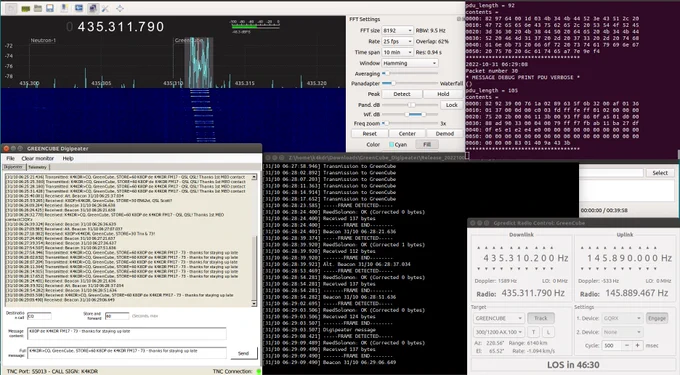Toggle the Lock button beside Pand. dB
This screenshot has height=375, width=680.
[451, 105]
